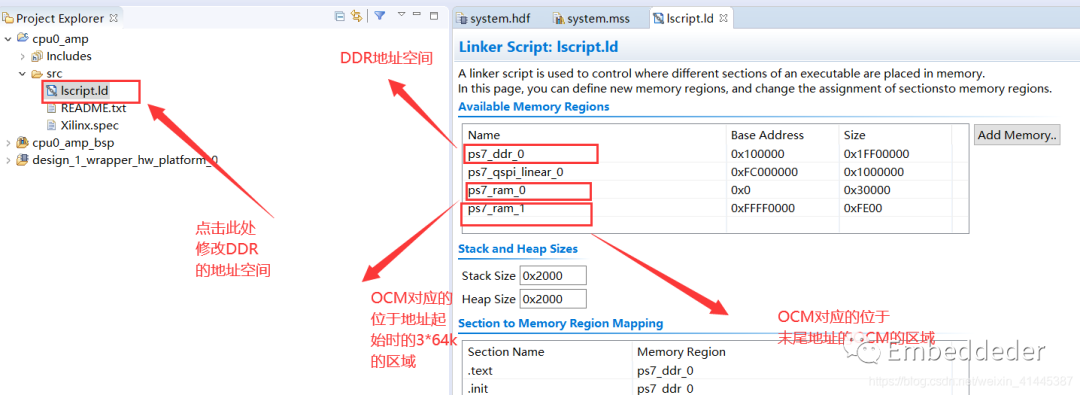Select design_1_wrapper_hw_platform_0 label
Screen dimensions: 1080x395
click(x=125, y=160)
